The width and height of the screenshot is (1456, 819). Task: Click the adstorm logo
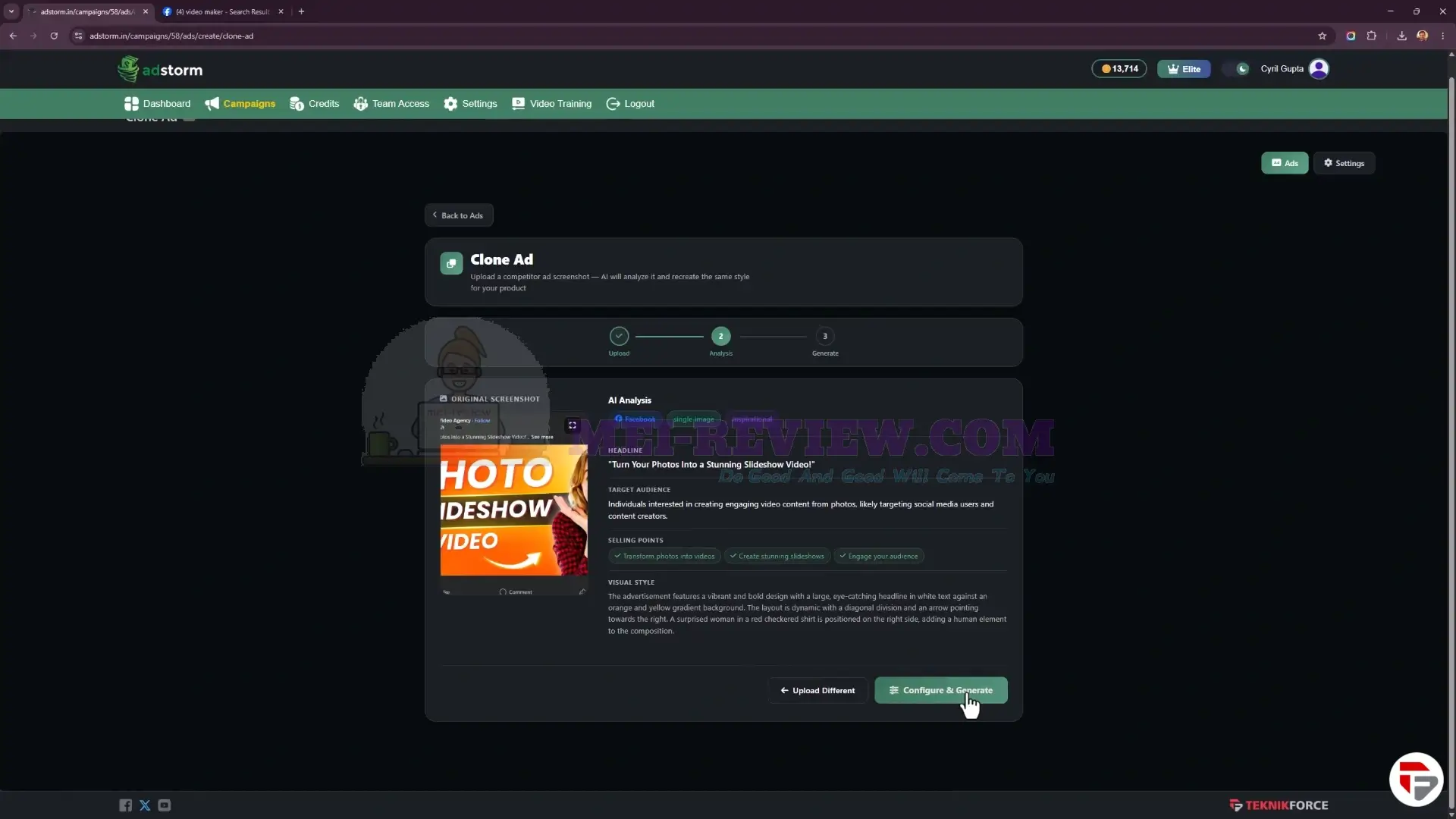160,69
